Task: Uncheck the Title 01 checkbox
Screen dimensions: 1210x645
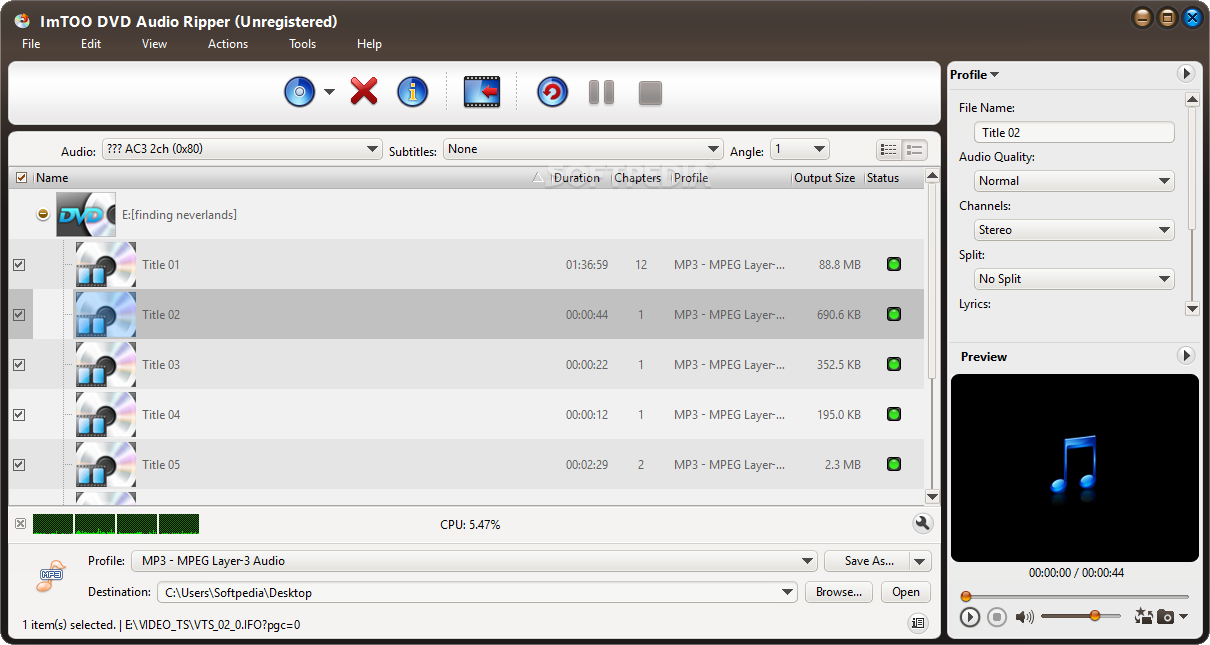Action: coord(19,265)
